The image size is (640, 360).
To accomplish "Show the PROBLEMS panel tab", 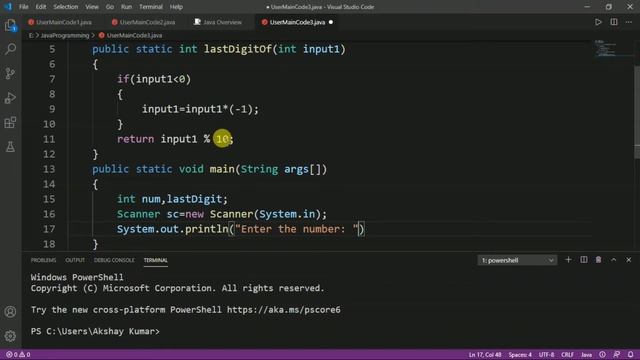I will [43, 260].
